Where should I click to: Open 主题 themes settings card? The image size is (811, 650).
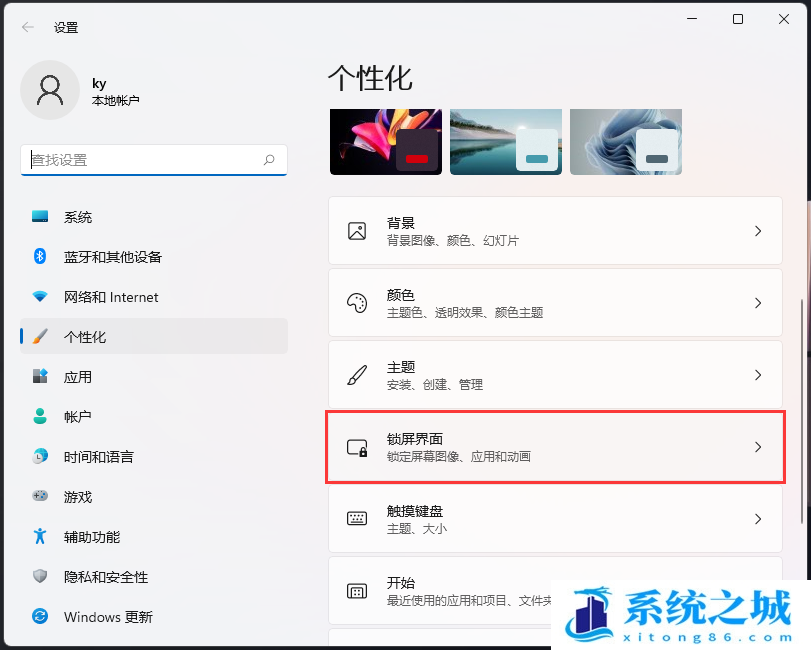555,375
